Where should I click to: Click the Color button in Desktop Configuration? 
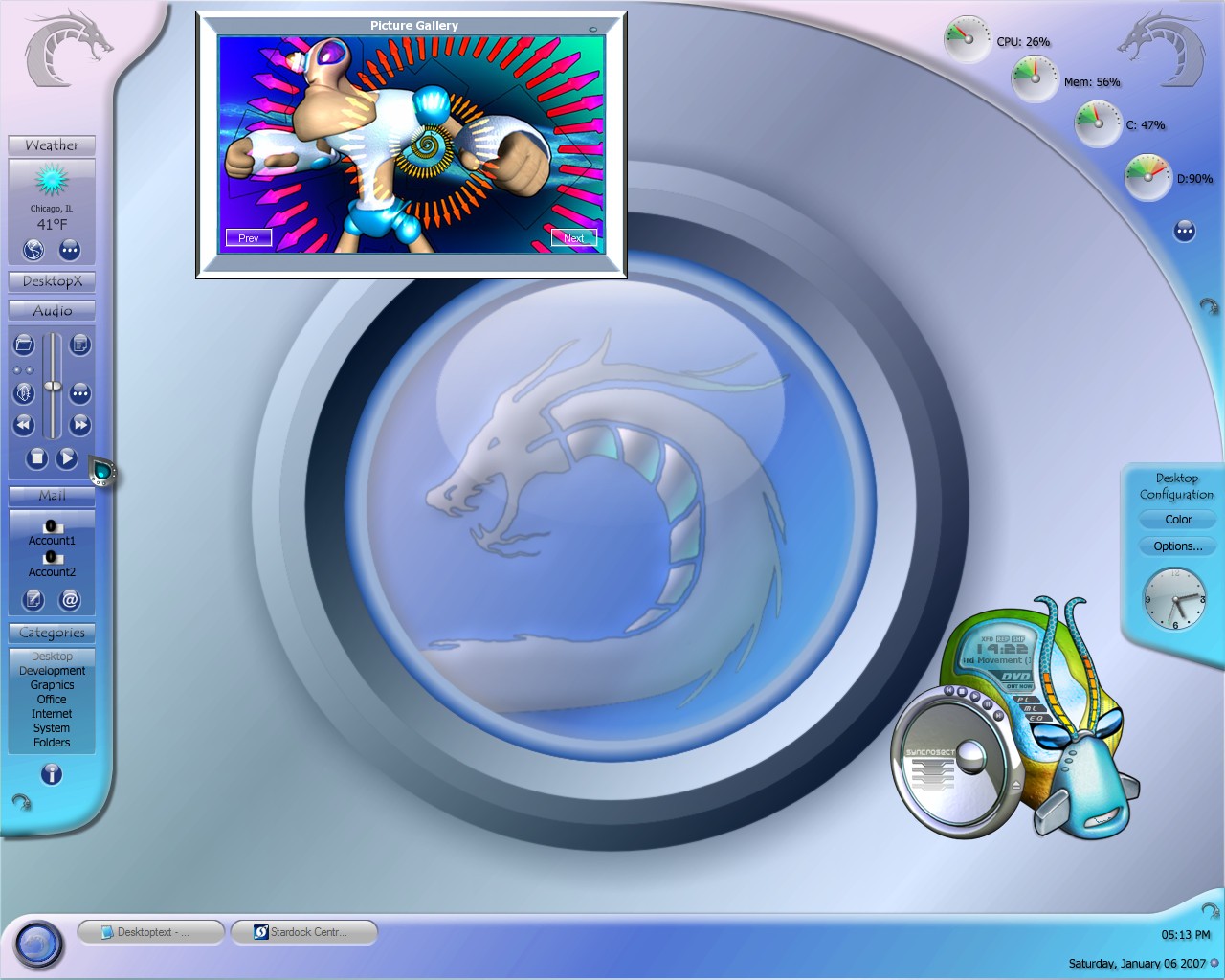[x=1178, y=520]
